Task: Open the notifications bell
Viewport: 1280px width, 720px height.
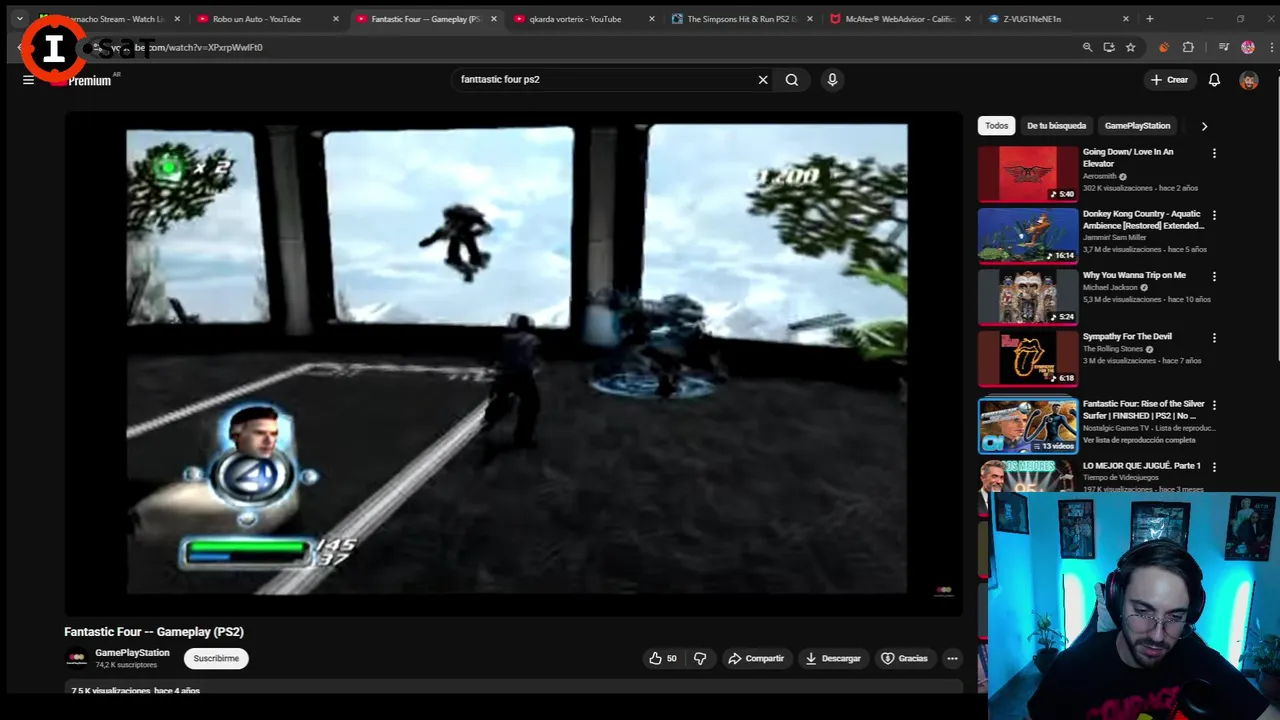Action: click(1214, 80)
